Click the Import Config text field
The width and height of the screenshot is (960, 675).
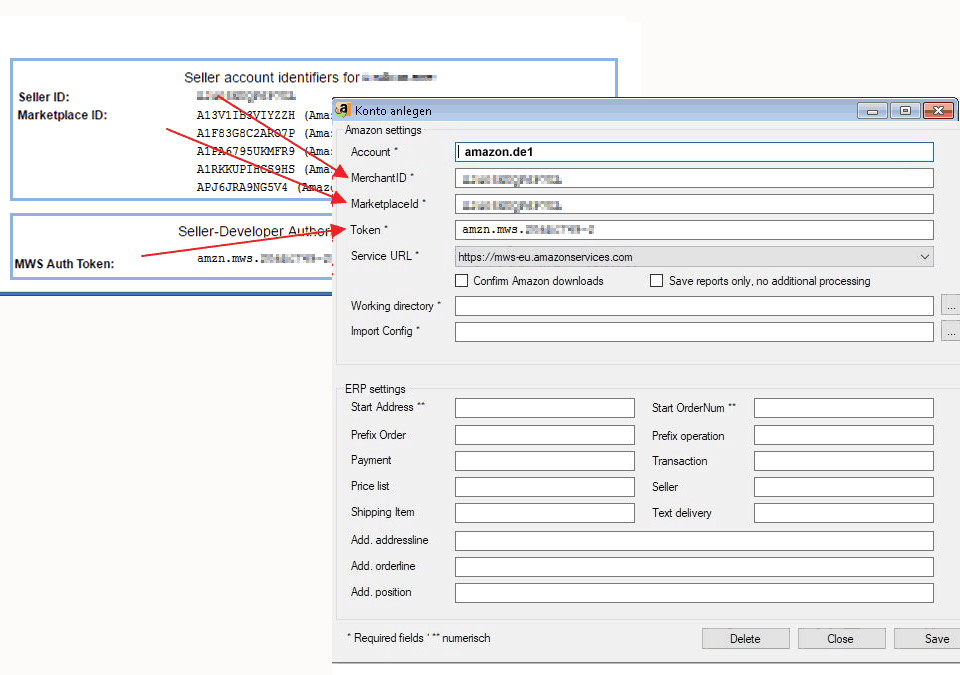(x=694, y=331)
